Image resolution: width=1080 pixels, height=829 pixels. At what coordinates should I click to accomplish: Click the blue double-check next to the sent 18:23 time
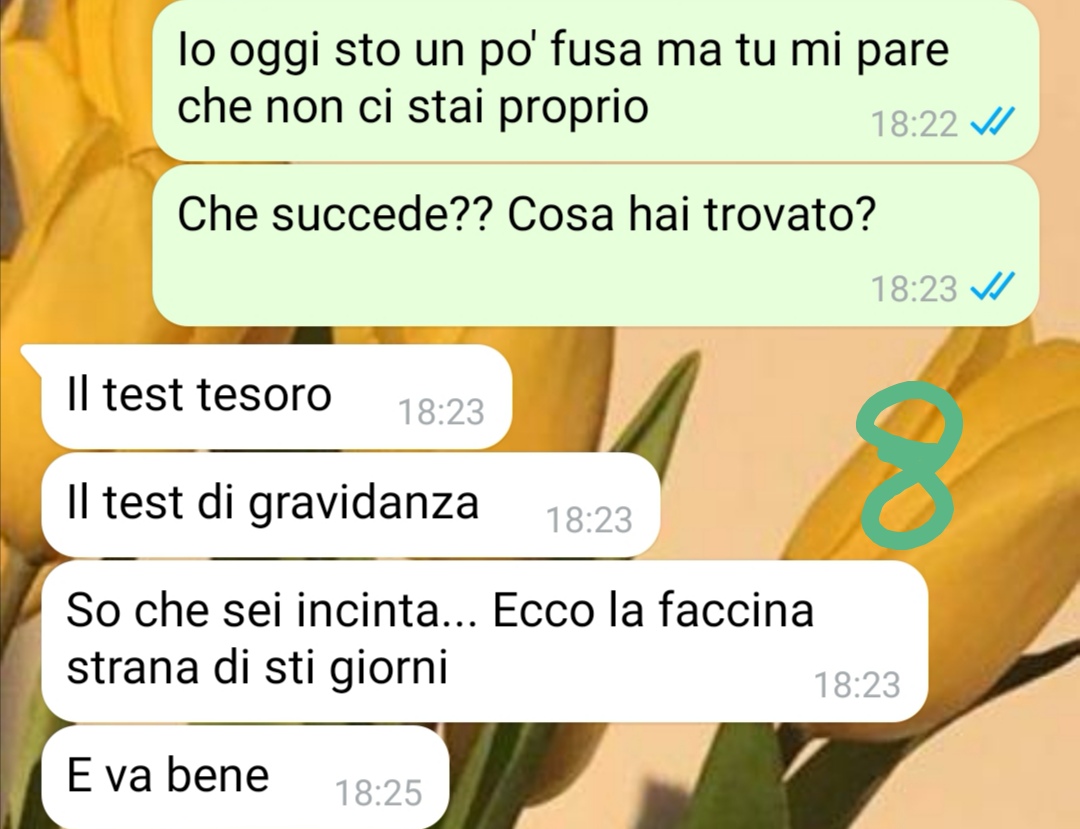click(992, 286)
